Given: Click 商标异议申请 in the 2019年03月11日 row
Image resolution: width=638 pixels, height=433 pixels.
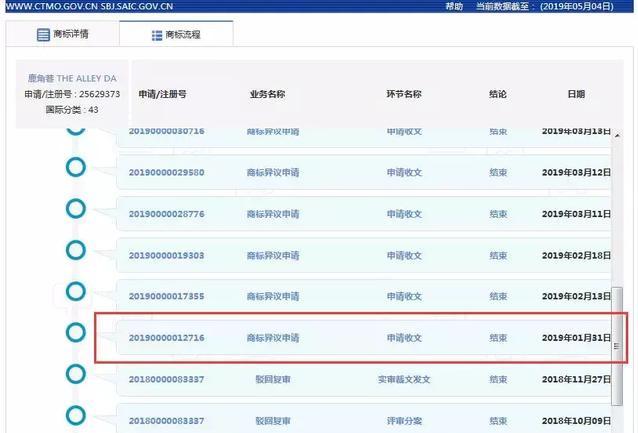Looking at the screenshot, I should (x=273, y=214).
